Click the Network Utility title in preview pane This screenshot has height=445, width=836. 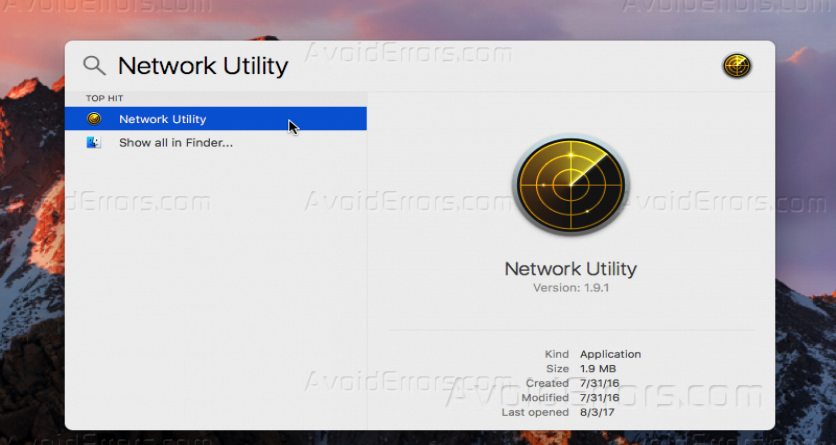point(570,269)
